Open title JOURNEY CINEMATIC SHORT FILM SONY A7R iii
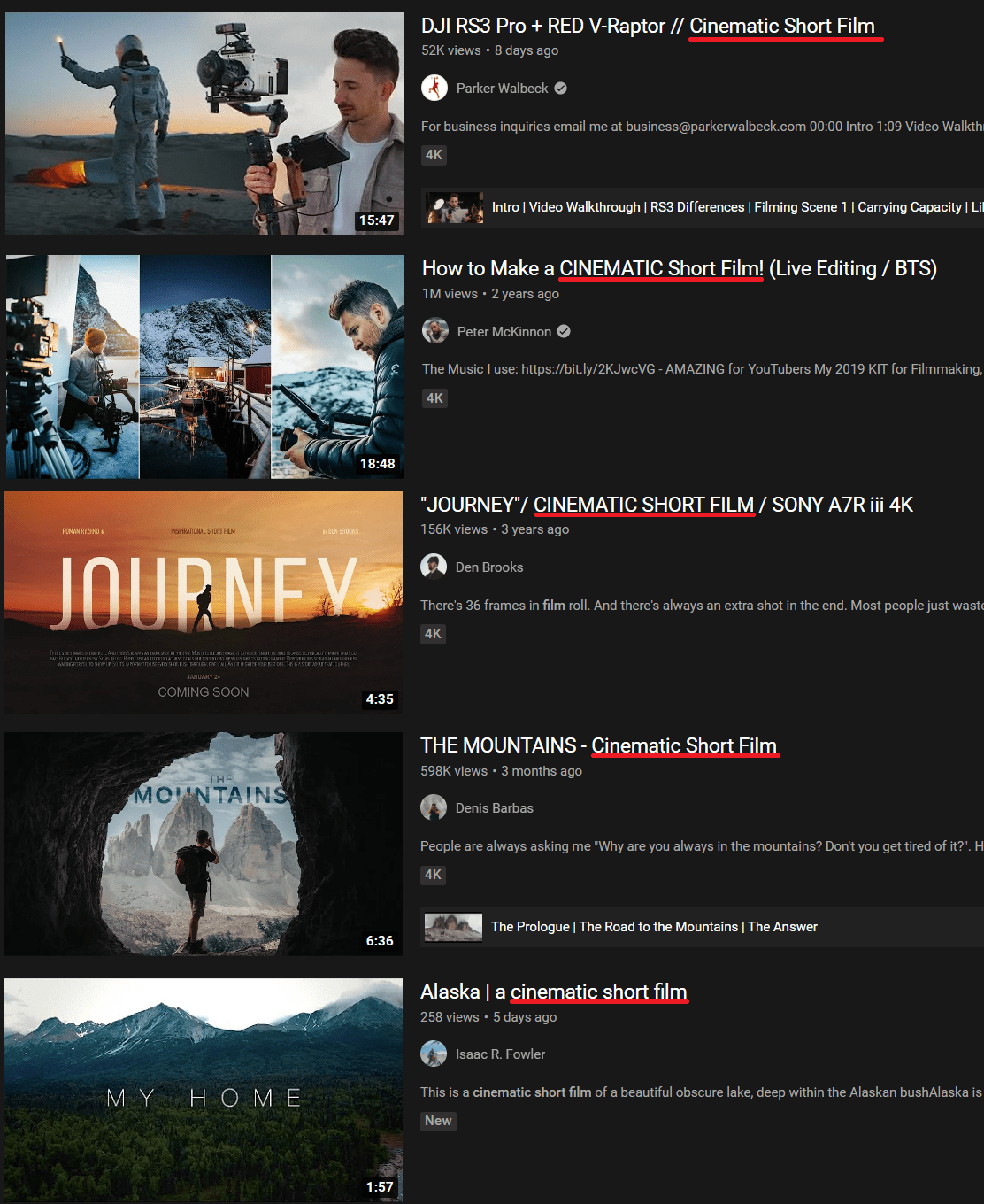The height and width of the screenshot is (1204, 984). point(666,505)
